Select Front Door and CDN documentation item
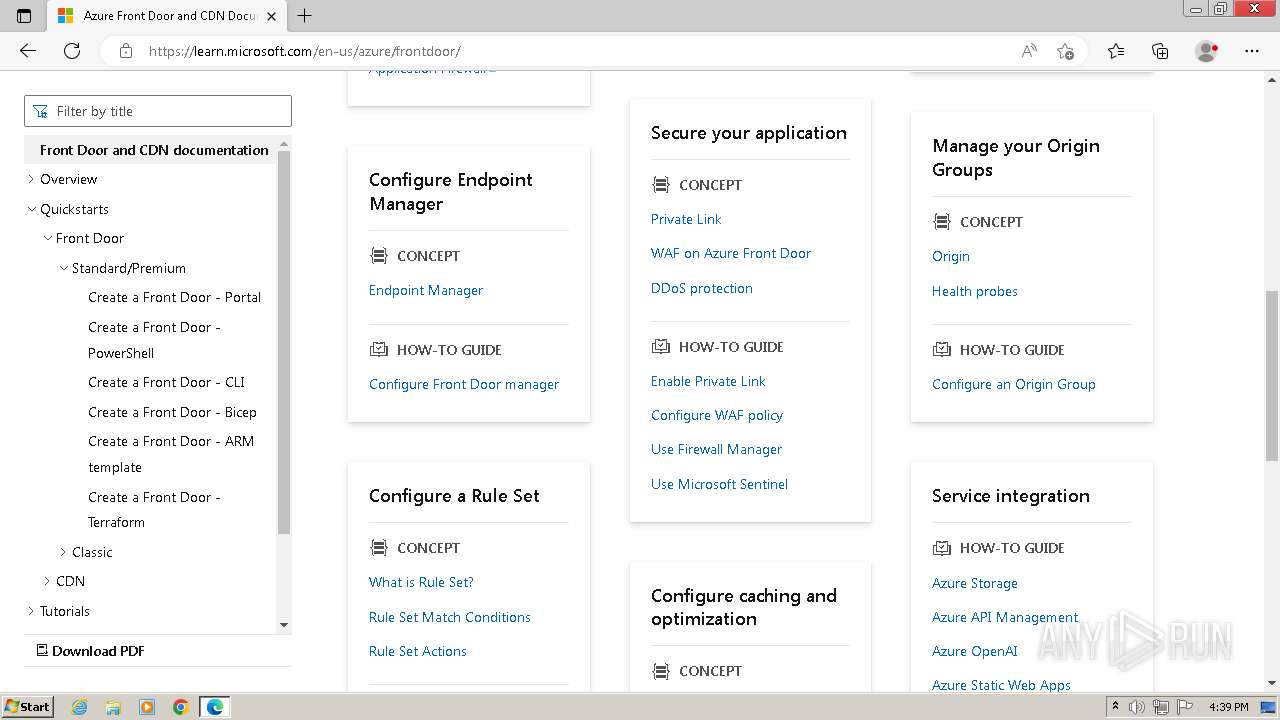 click(154, 150)
